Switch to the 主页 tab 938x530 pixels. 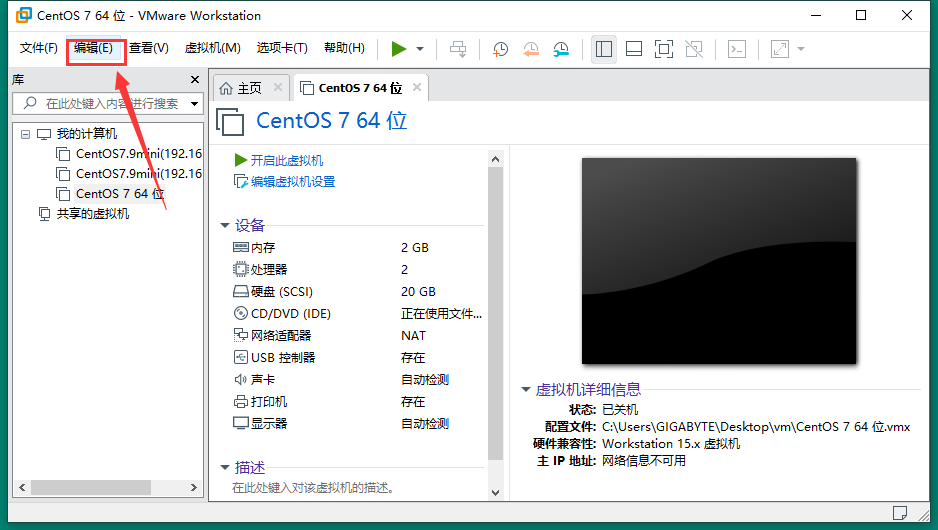pos(240,89)
